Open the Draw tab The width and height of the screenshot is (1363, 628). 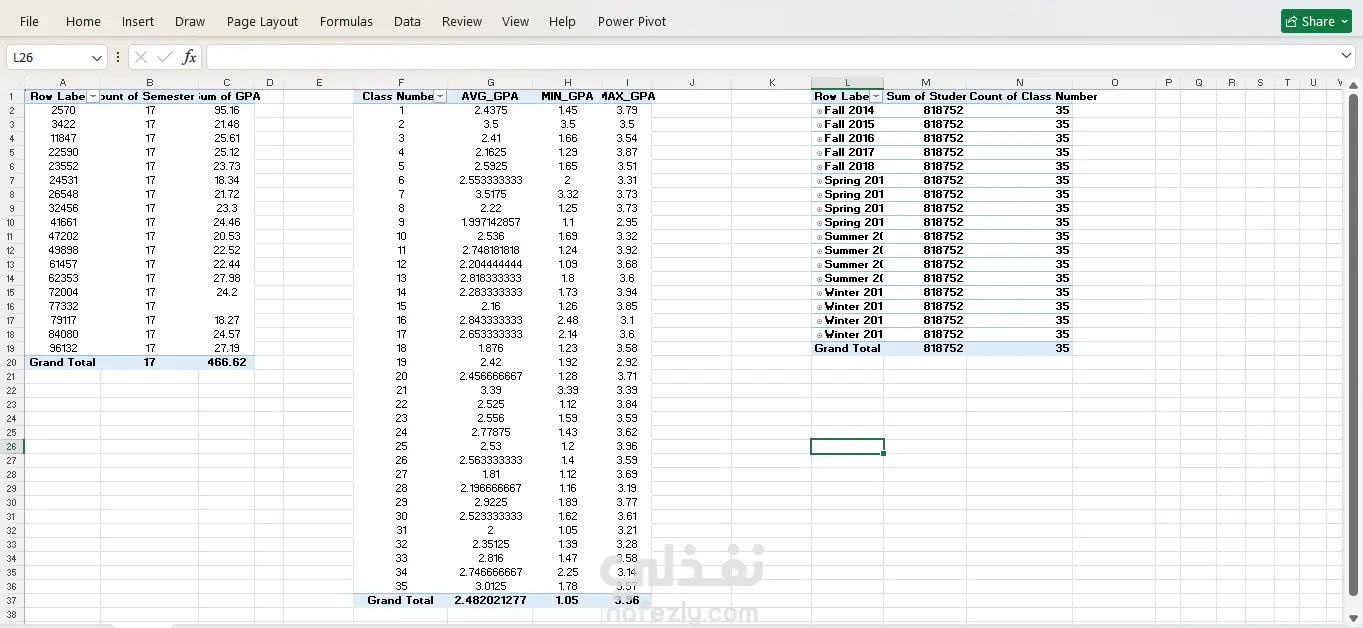[x=190, y=21]
